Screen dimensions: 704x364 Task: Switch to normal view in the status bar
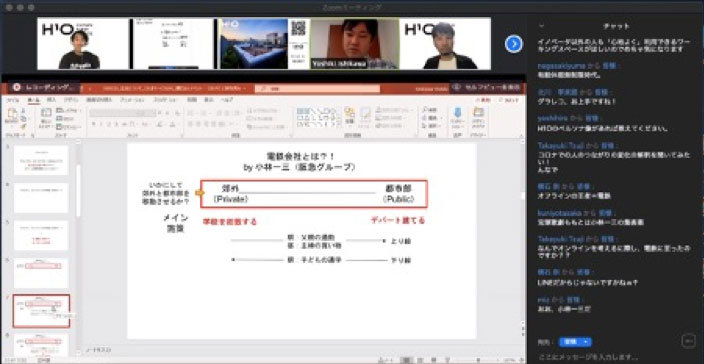(406, 360)
